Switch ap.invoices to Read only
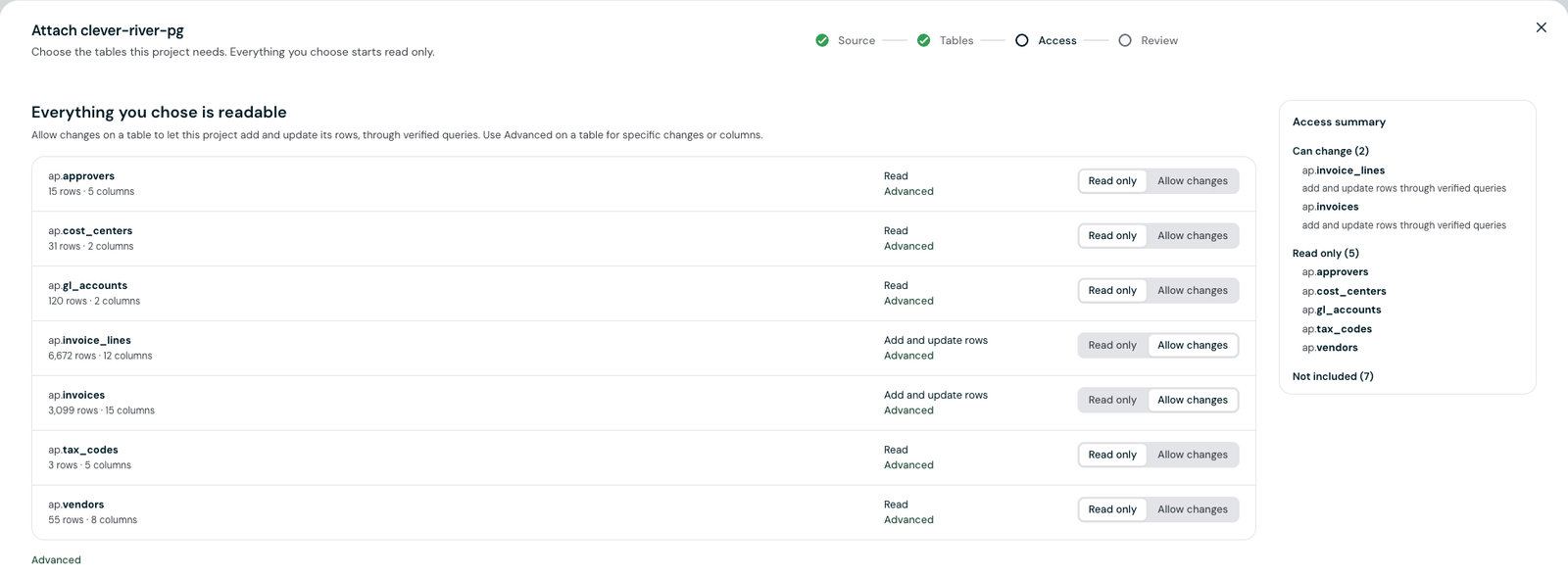This screenshot has height=578, width=1568. (x=1112, y=401)
